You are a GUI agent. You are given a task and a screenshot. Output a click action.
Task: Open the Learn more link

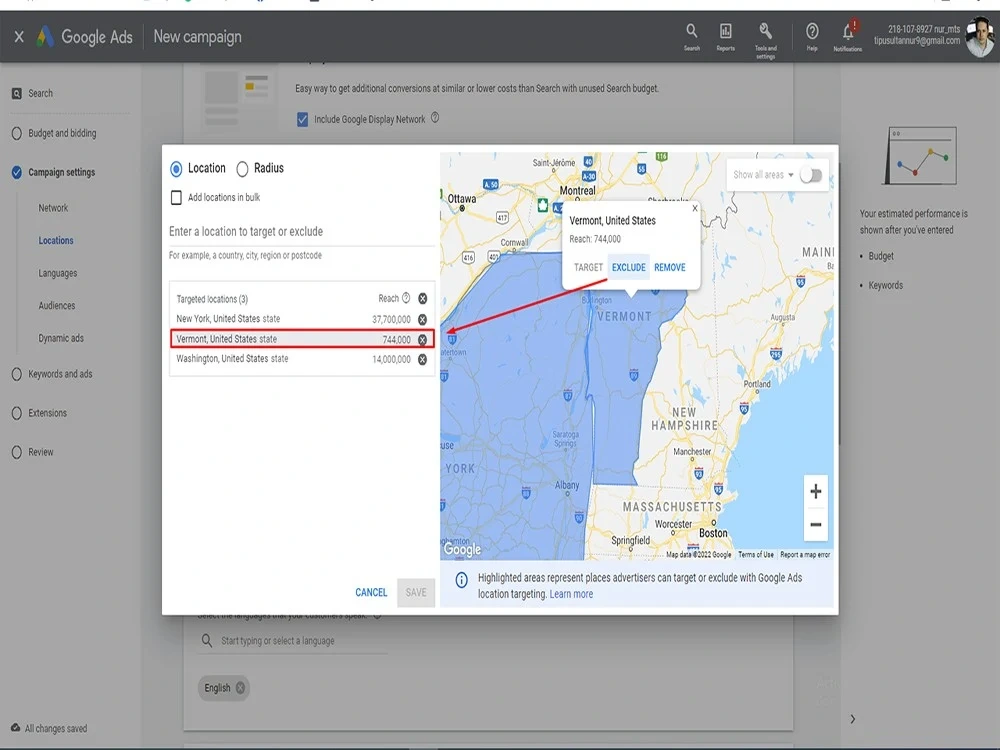coord(571,594)
